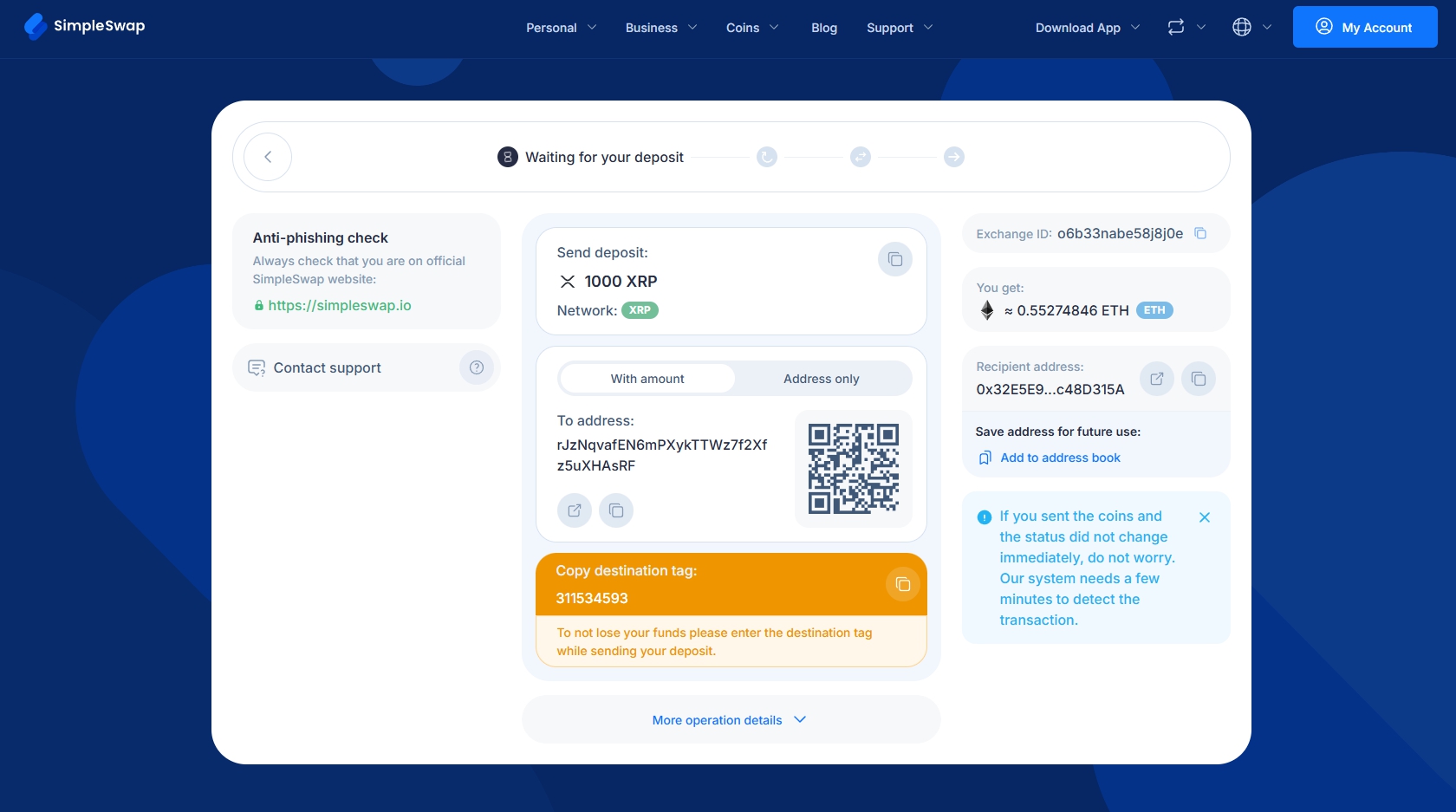Open the language globe selector
The width and height of the screenshot is (1456, 812).
1242,27
